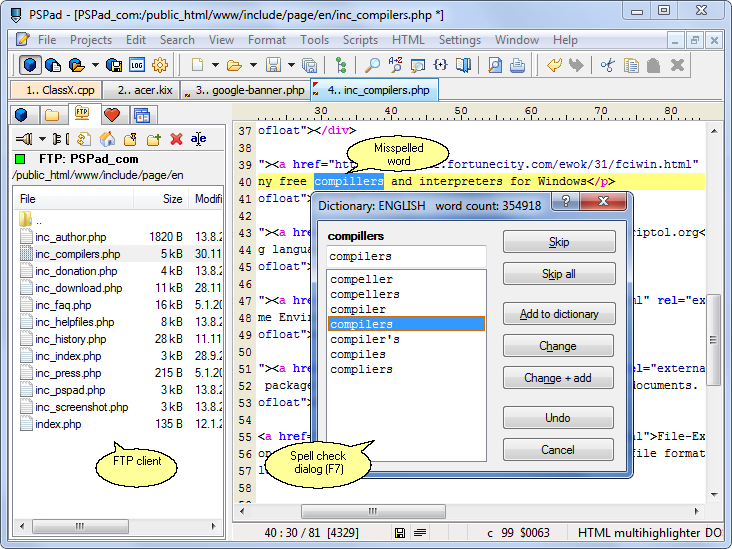This screenshot has height=549, width=732.
Task: Click the print icon
Action: [517, 65]
